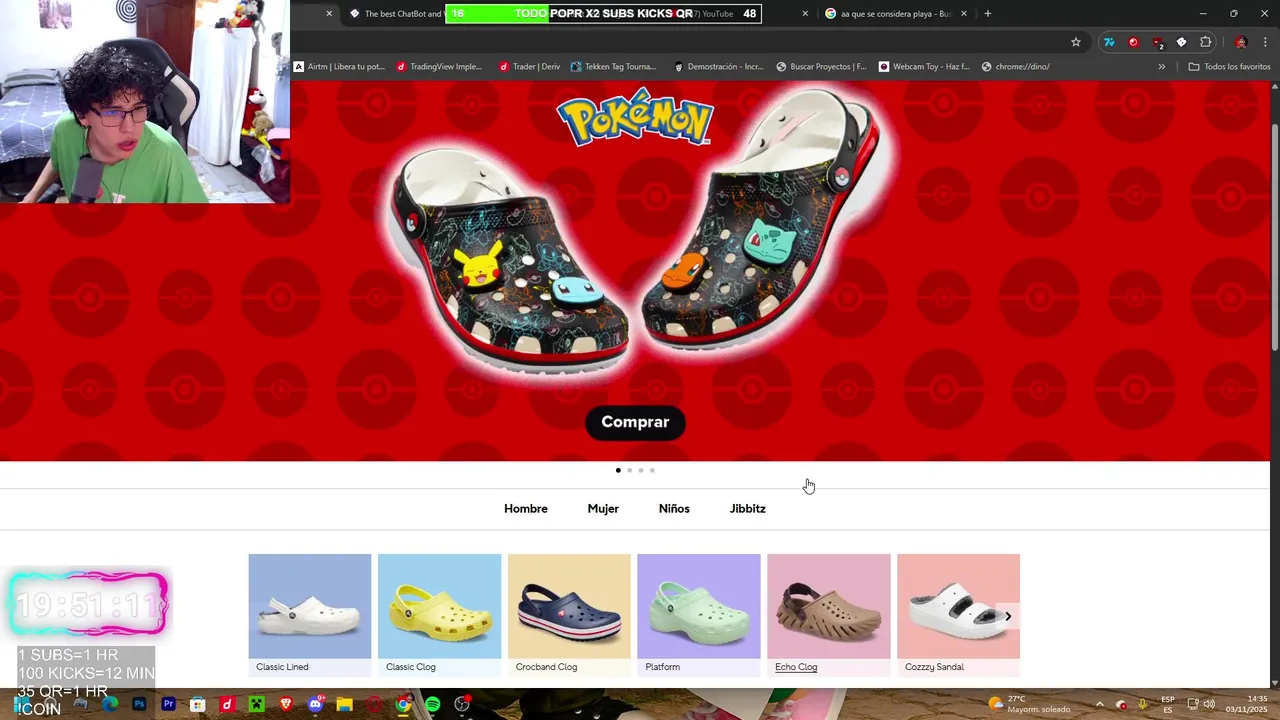1280x720 pixels.
Task: Click the Comprar button on the Pokémon banner
Action: 635,422
